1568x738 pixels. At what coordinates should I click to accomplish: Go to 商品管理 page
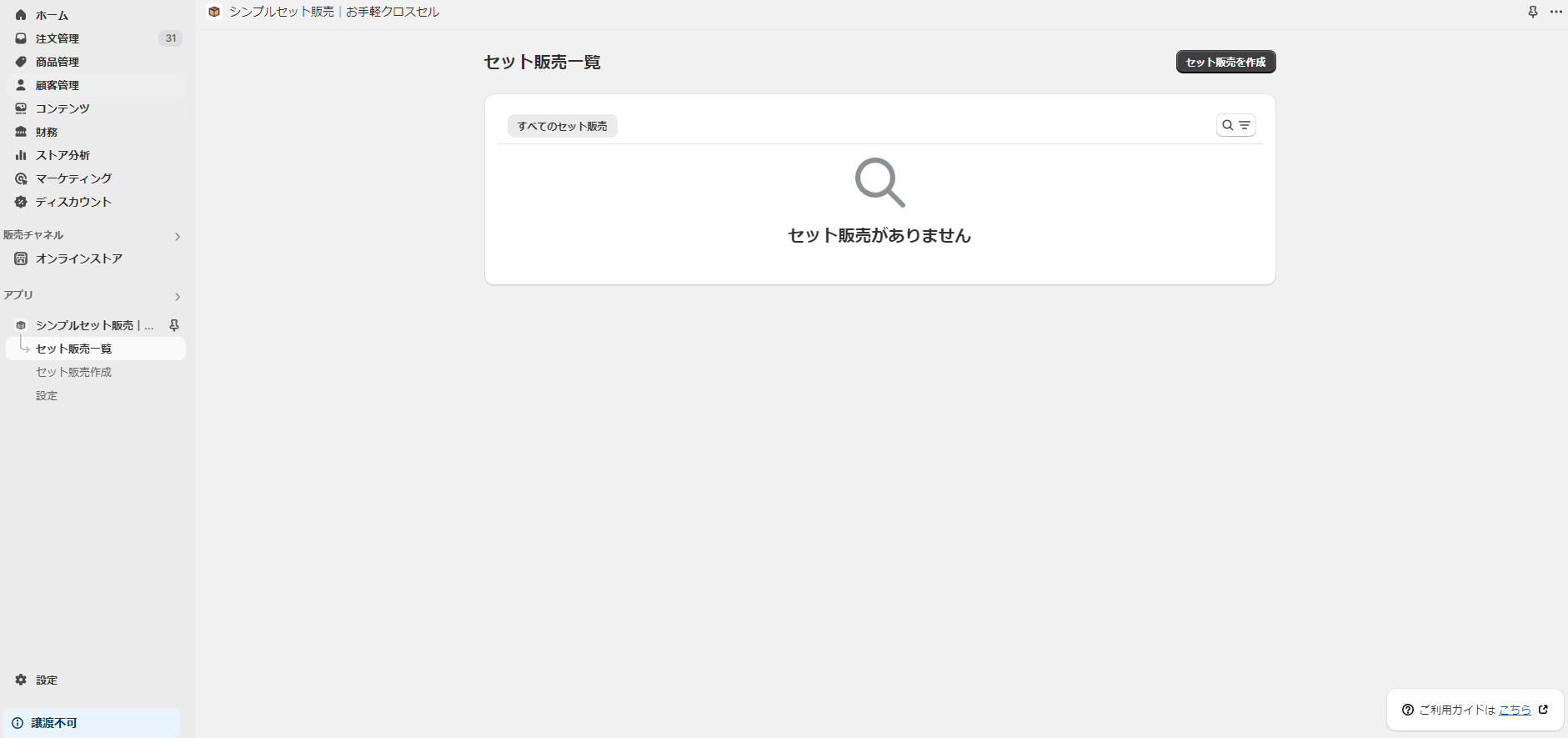coord(95,62)
